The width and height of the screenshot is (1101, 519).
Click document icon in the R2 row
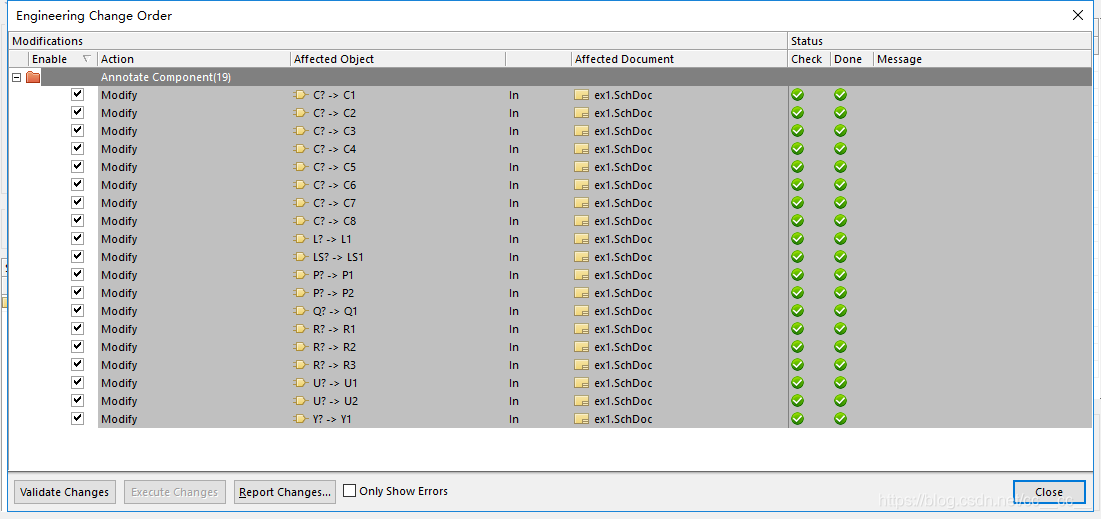tap(582, 347)
